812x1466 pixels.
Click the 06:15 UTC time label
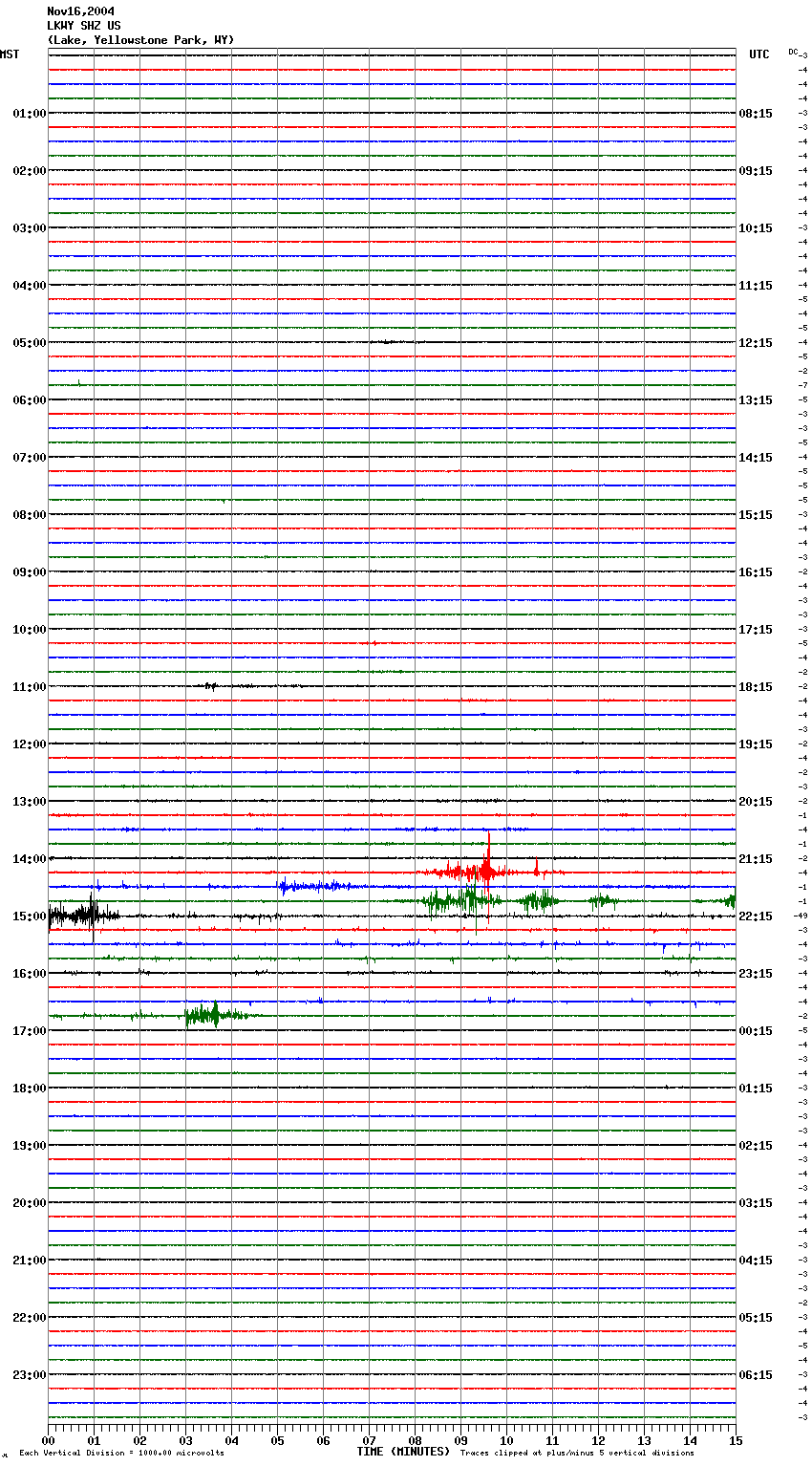tap(756, 1375)
